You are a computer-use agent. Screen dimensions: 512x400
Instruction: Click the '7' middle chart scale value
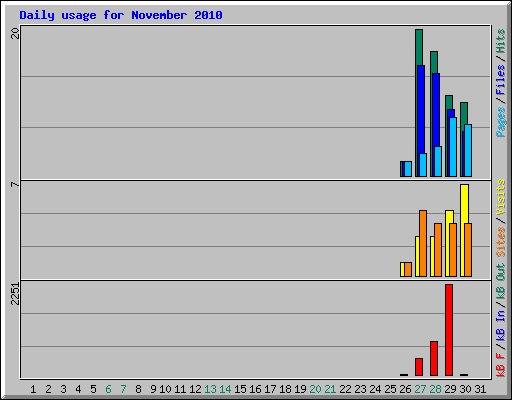[x=15, y=184]
